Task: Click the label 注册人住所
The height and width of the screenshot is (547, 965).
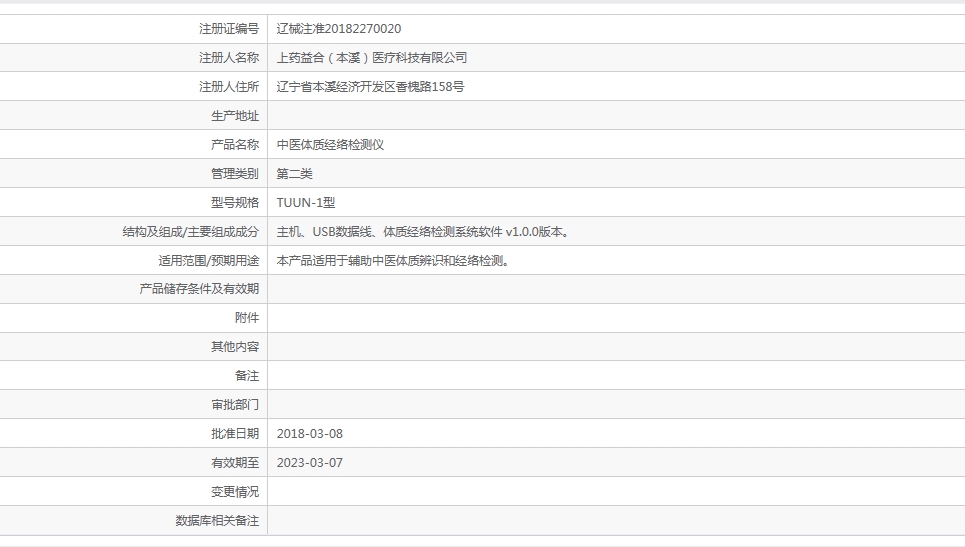Action: pyautogui.click(x=229, y=87)
